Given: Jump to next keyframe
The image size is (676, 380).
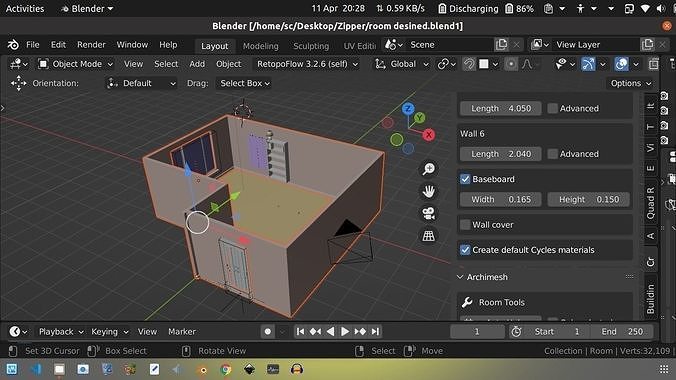Looking at the screenshot, I should pos(360,331).
